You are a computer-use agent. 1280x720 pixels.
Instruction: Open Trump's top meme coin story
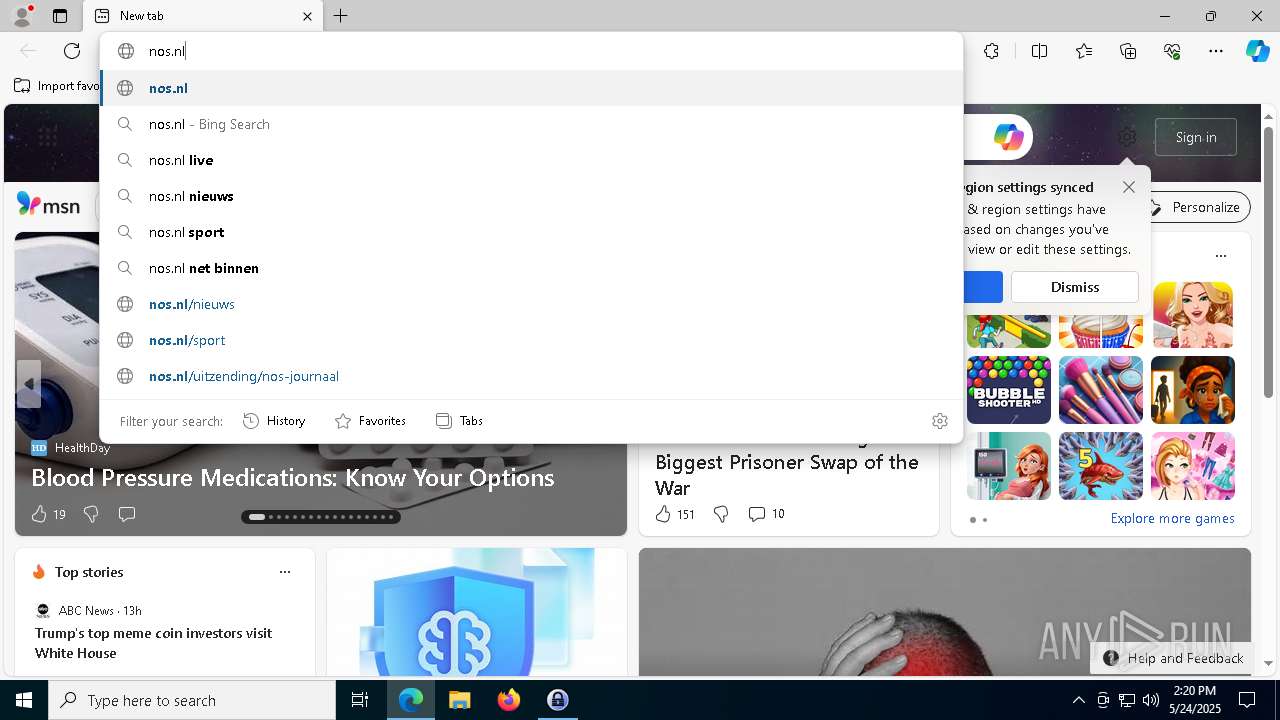[x=153, y=643]
